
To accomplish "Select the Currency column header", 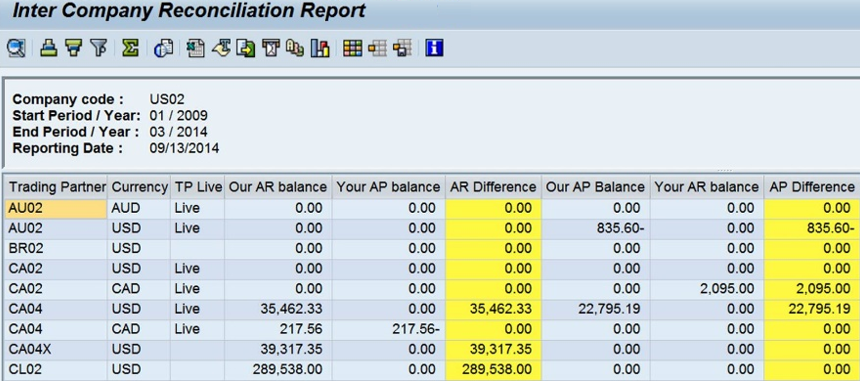I will tap(139, 187).
